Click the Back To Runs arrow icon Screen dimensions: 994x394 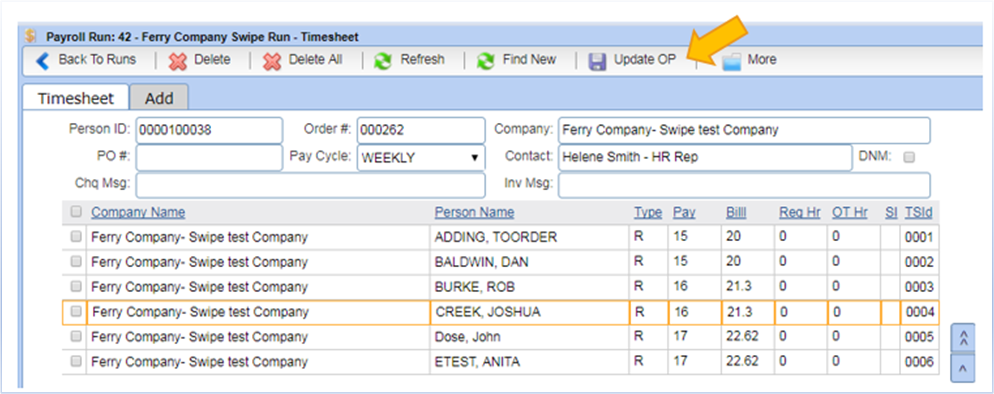coord(42,61)
